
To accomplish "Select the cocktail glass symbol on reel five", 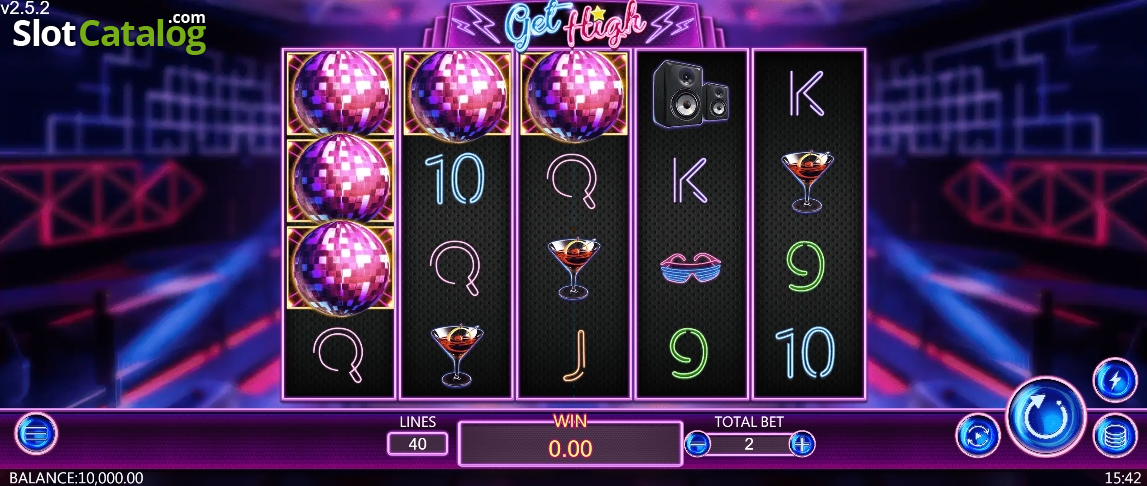I will pos(808,182).
